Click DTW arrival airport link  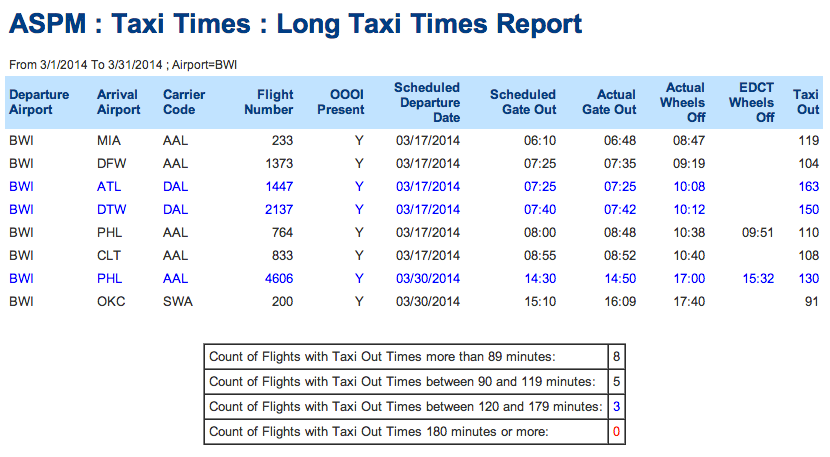point(111,210)
